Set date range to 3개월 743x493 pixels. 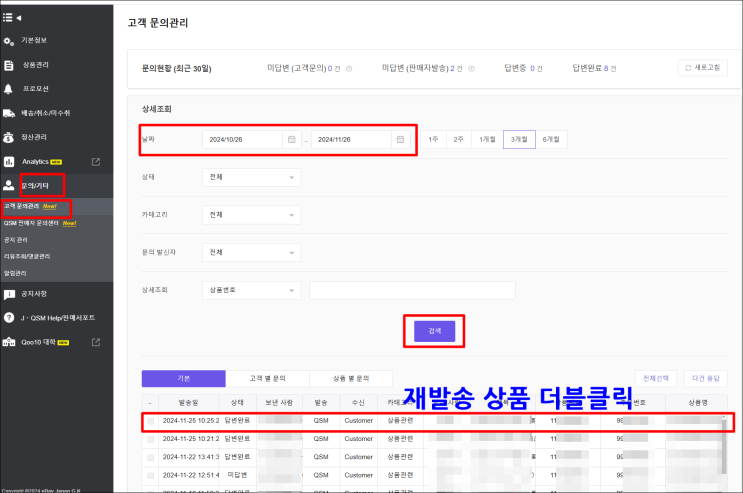pyautogui.click(x=519, y=139)
